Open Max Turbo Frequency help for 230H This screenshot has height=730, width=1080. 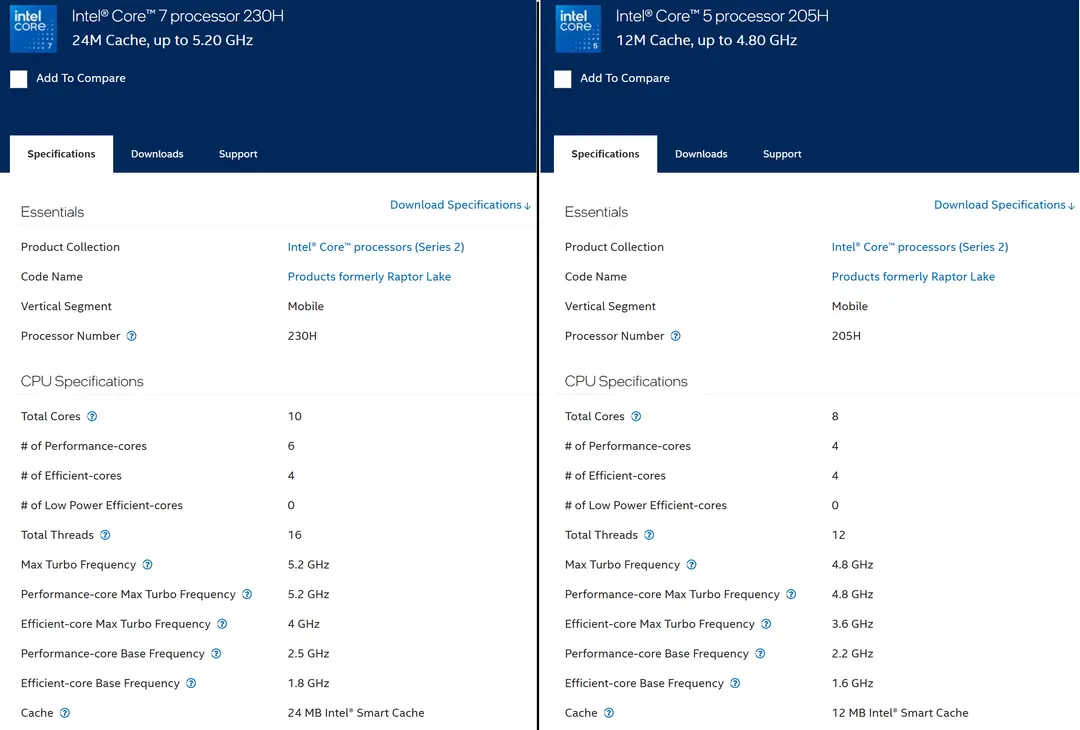(x=147, y=565)
